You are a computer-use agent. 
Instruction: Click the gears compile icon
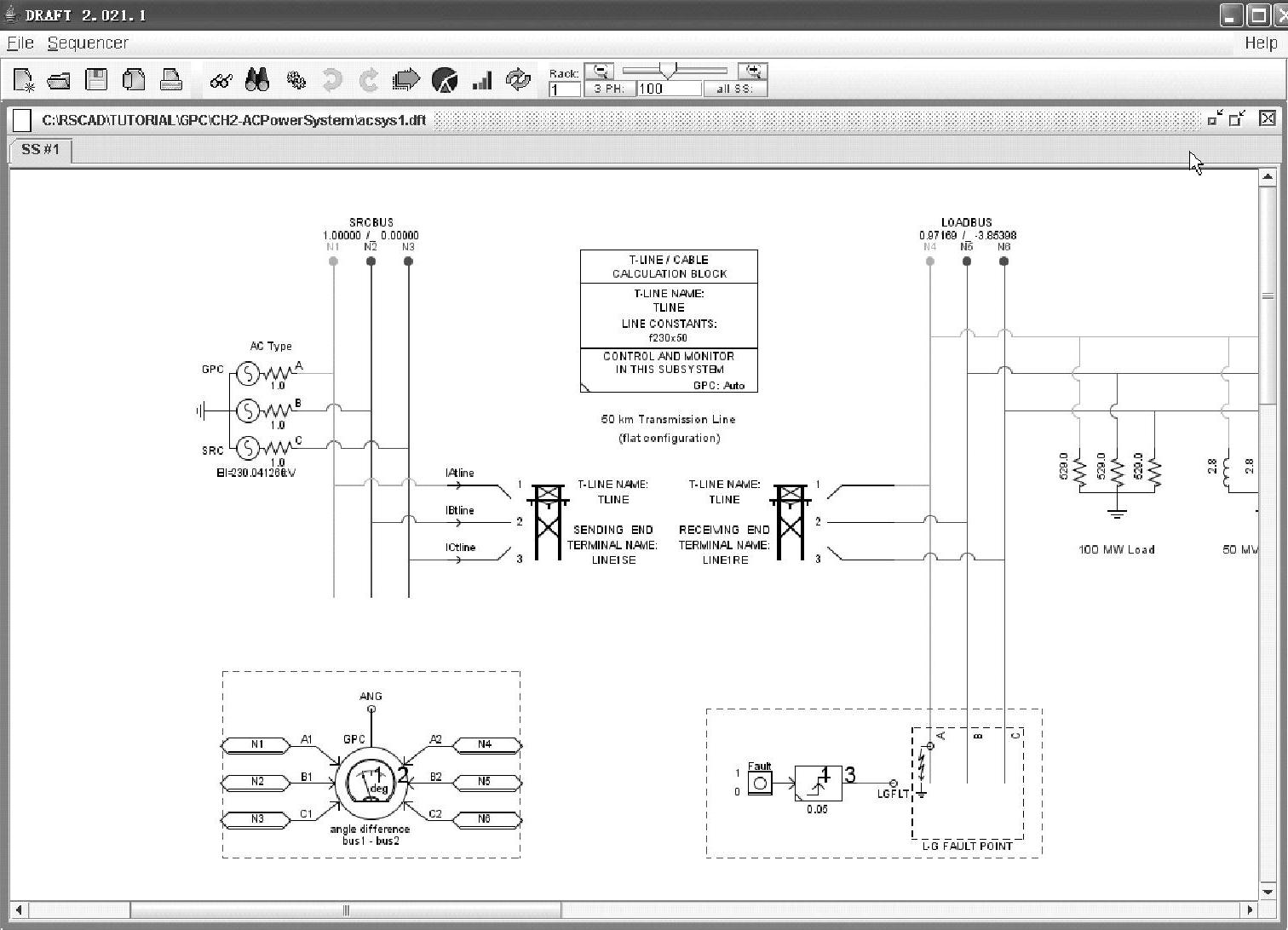(296, 80)
